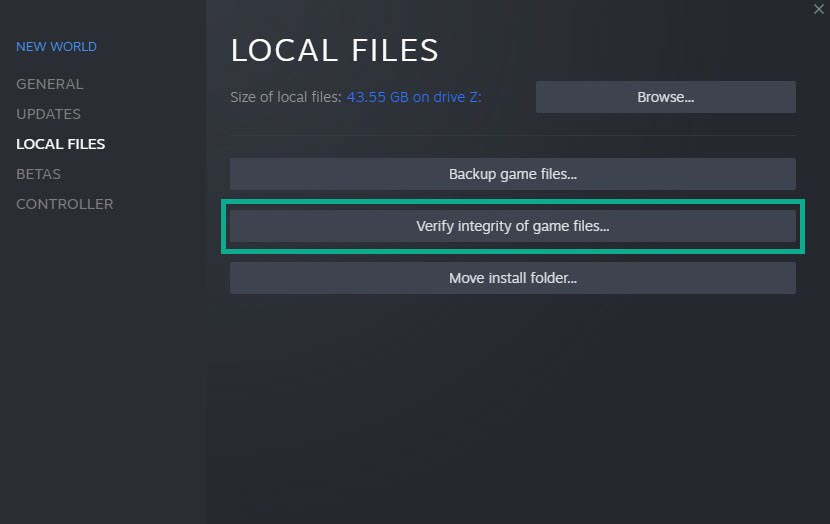This screenshot has height=524, width=830.
Task: Click the NEW WORLD game title
Action: [56, 47]
